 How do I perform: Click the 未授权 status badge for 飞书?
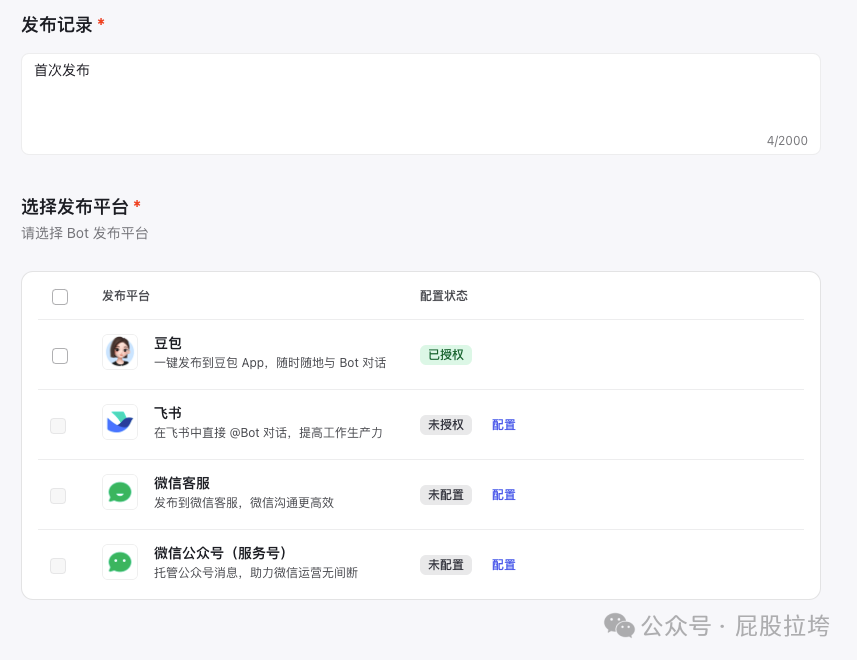tap(446, 425)
